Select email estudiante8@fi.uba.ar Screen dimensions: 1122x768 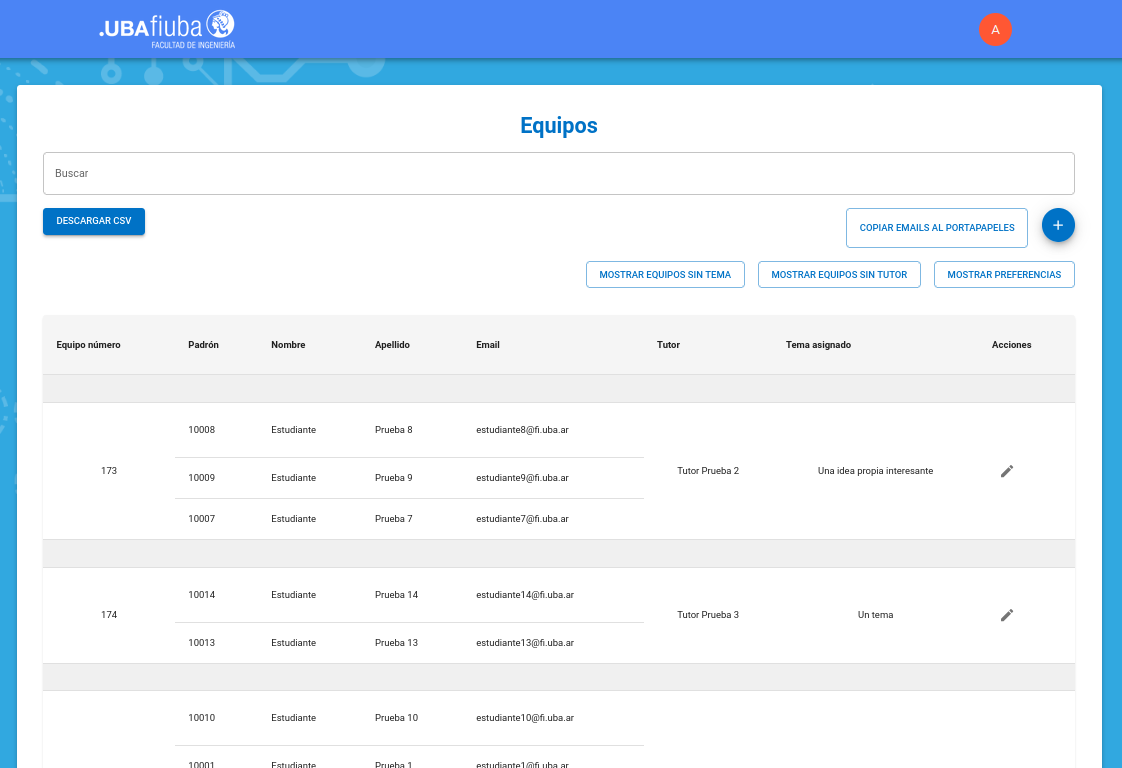coord(522,430)
